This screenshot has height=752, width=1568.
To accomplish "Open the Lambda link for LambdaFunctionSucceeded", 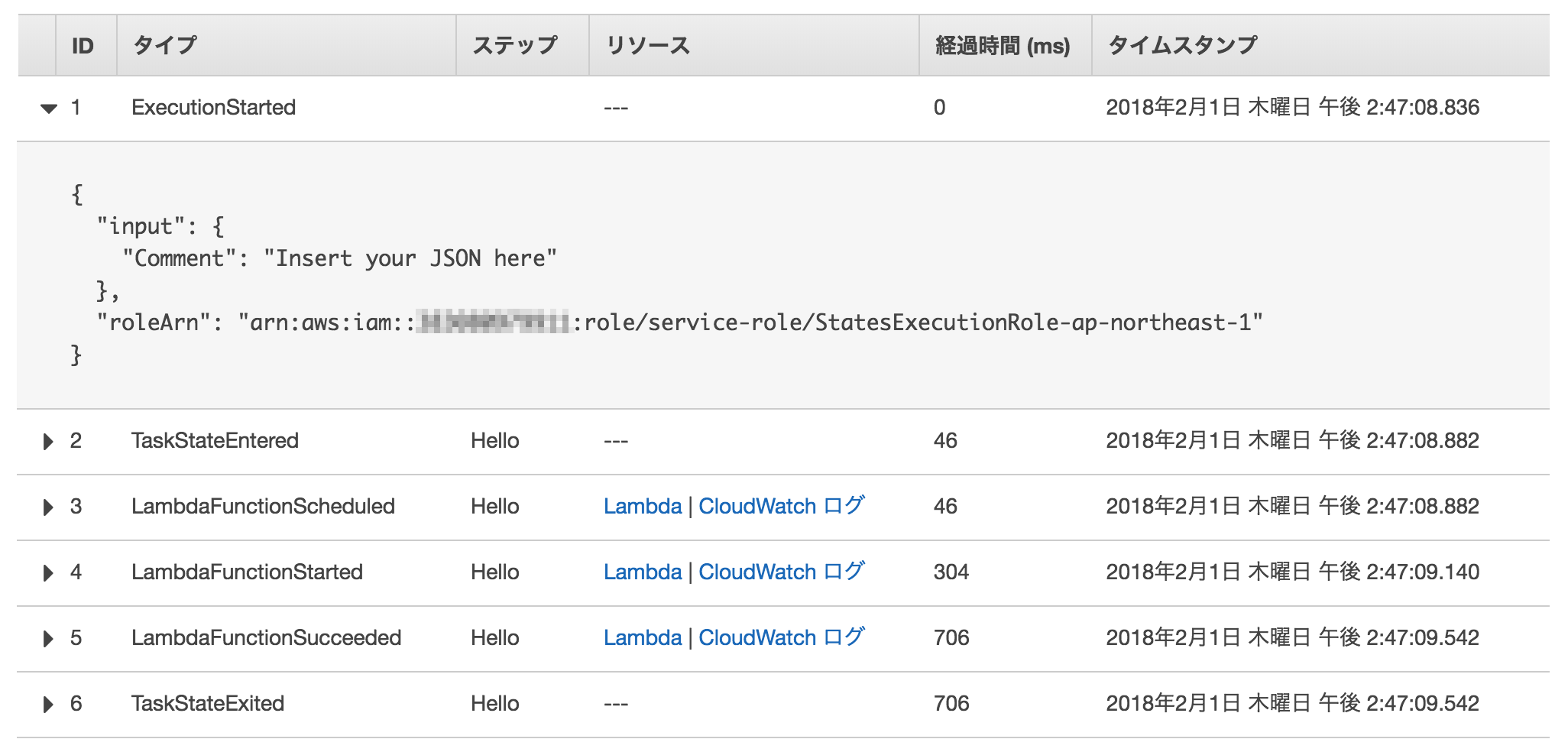I will (x=642, y=638).
